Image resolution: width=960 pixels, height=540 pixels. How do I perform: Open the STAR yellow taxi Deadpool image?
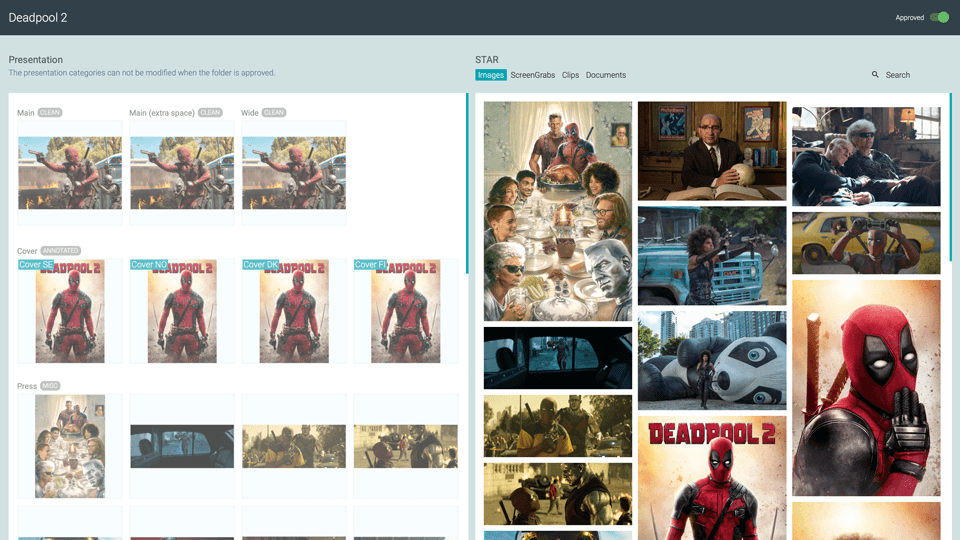[866, 243]
